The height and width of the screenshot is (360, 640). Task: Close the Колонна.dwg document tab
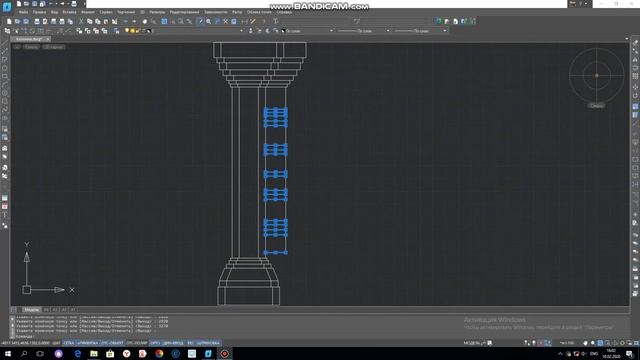point(48,39)
